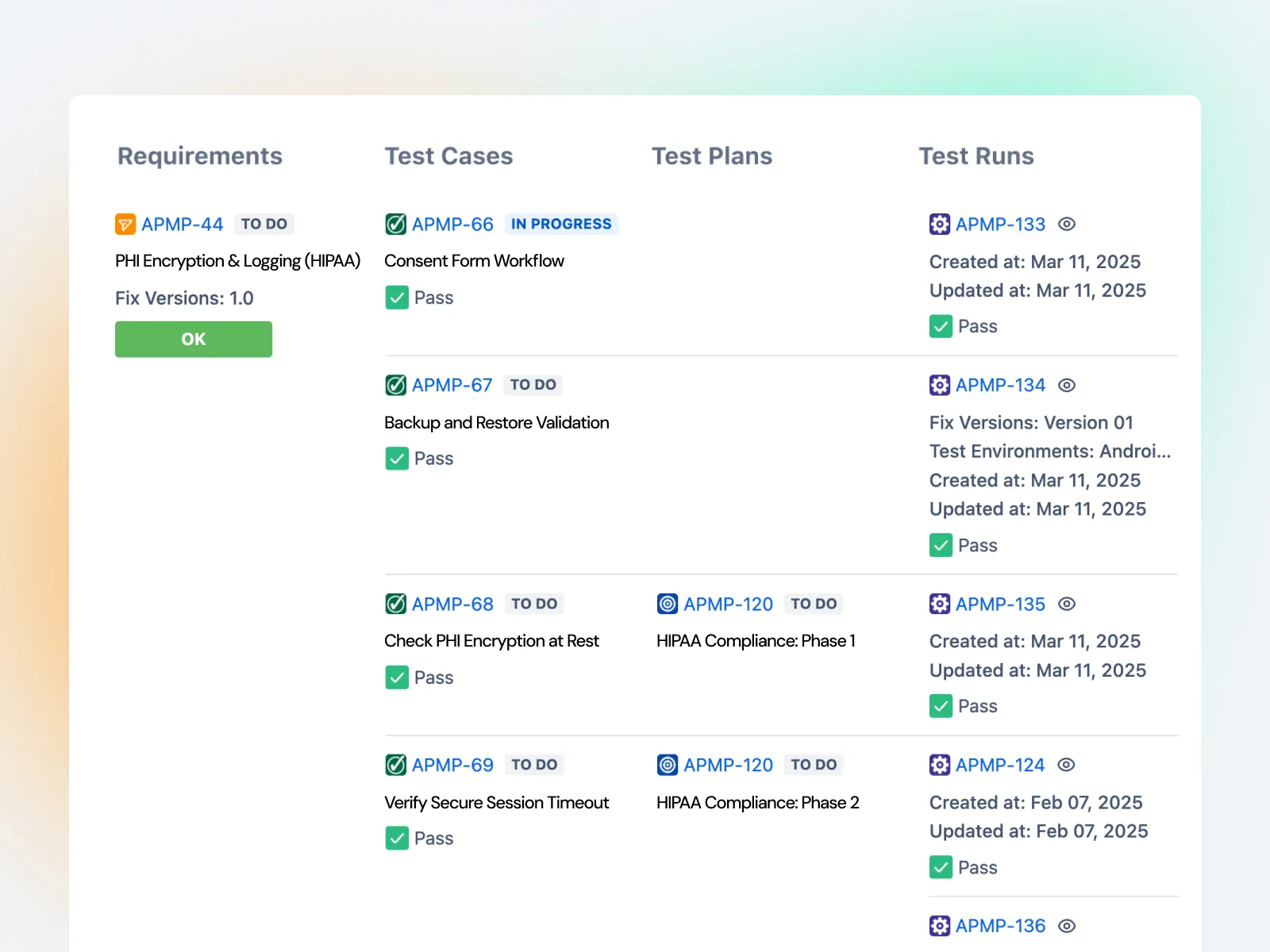Click the Pass checkbox under Consent Form Workflow
Viewport: 1270px width, 952px height.
click(397, 297)
